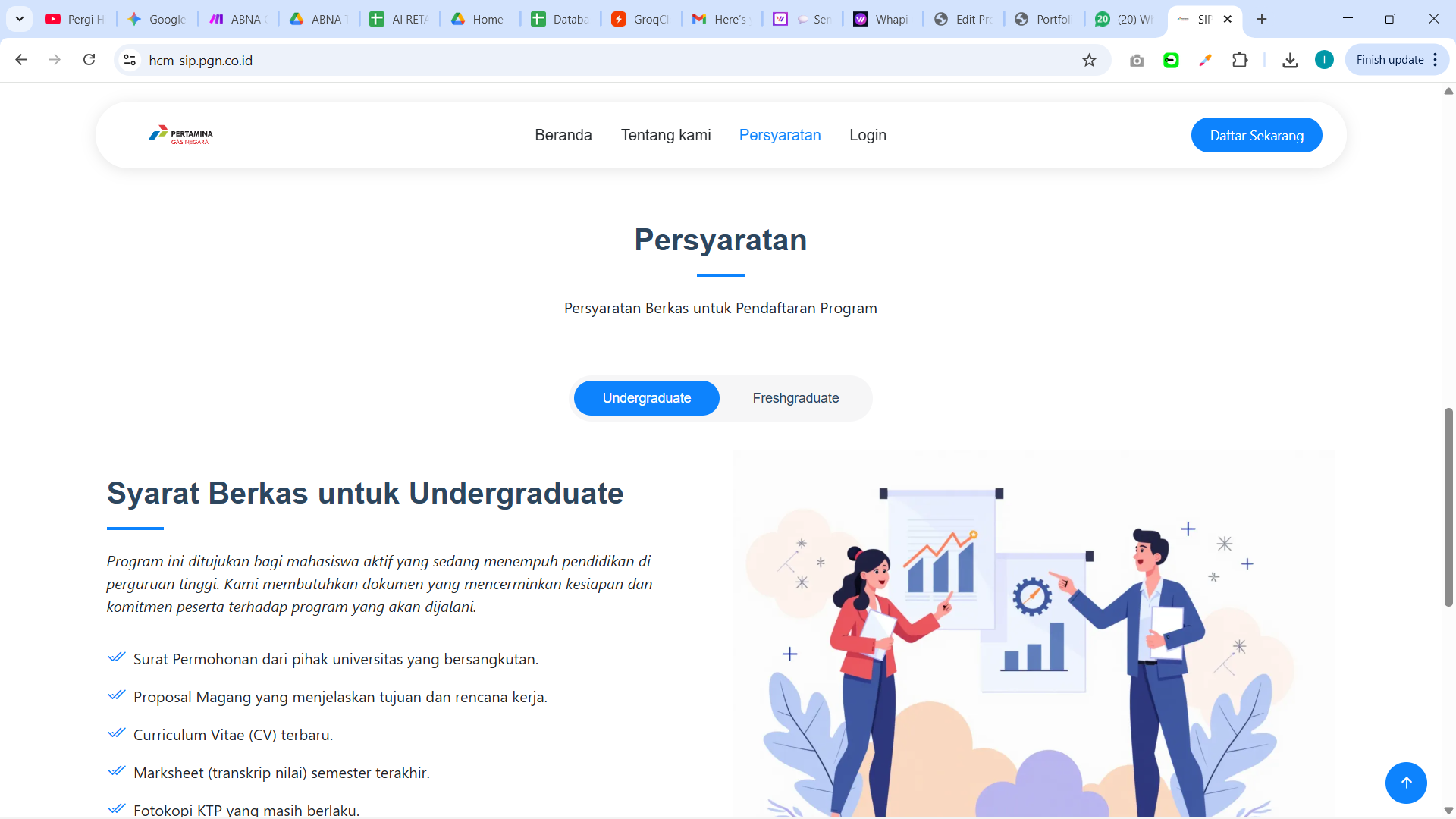Switch to the Home Drive tab
The height and width of the screenshot is (819, 1456).
[480, 19]
